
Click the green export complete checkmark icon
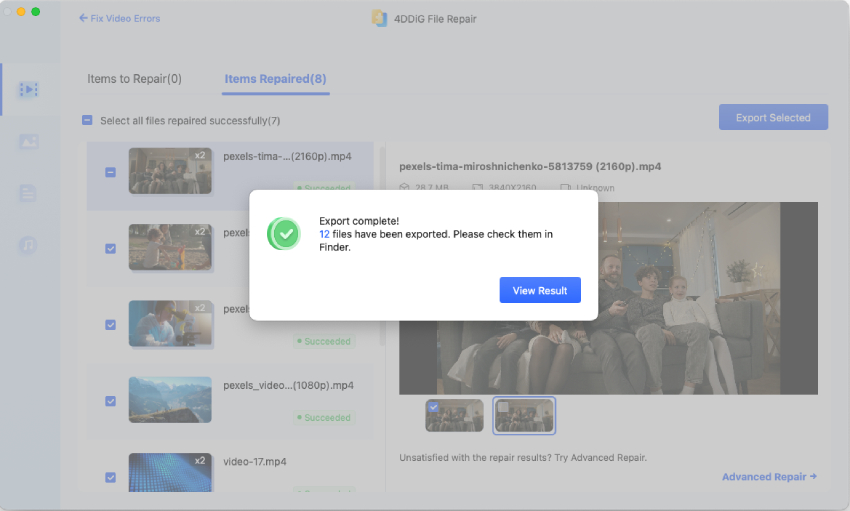coord(284,234)
